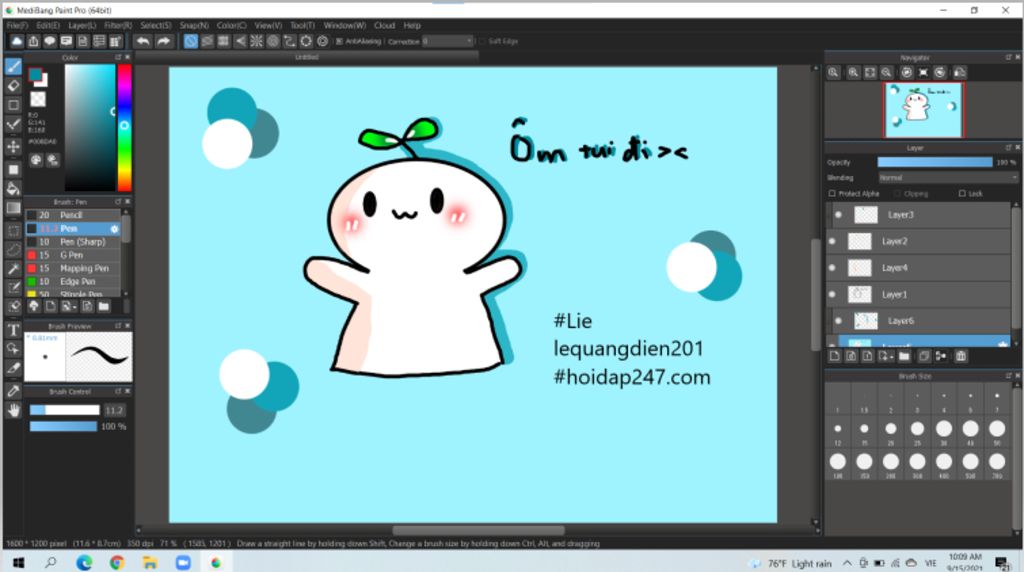Hide Layer2 using its visibility dot
Image resolution: width=1024 pixels, height=572 pixels.
(x=832, y=241)
